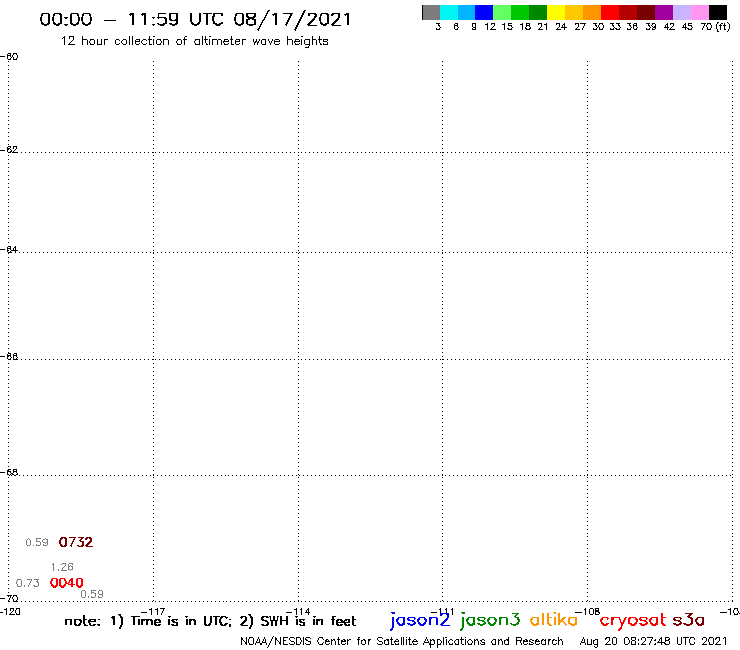The height and width of the screenshot is (650, 740).
Task: Click the s3a satellite legend label
Action: (x=689, y=620)
